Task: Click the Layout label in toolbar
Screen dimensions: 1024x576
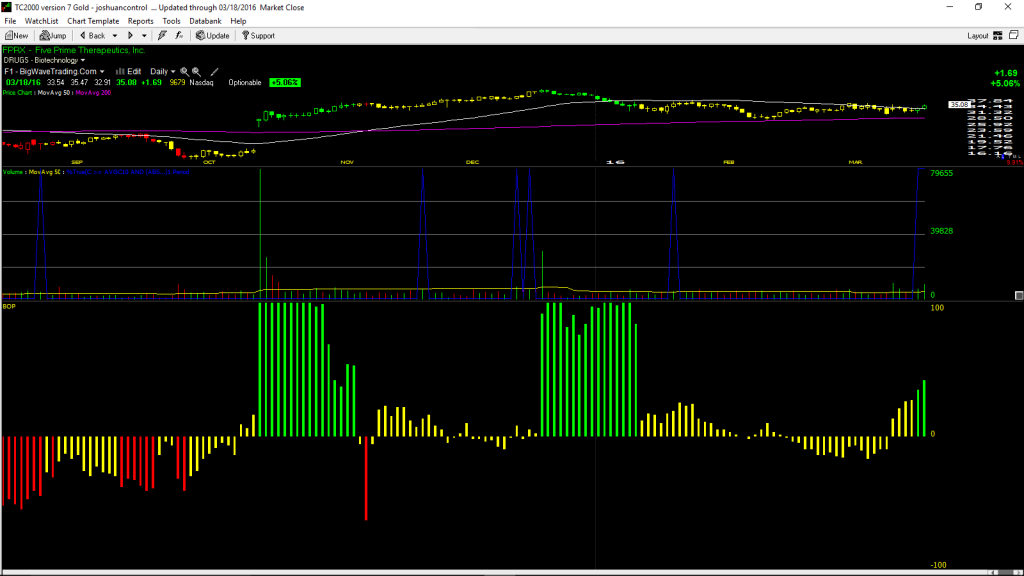Action: [x=978, y=36]
